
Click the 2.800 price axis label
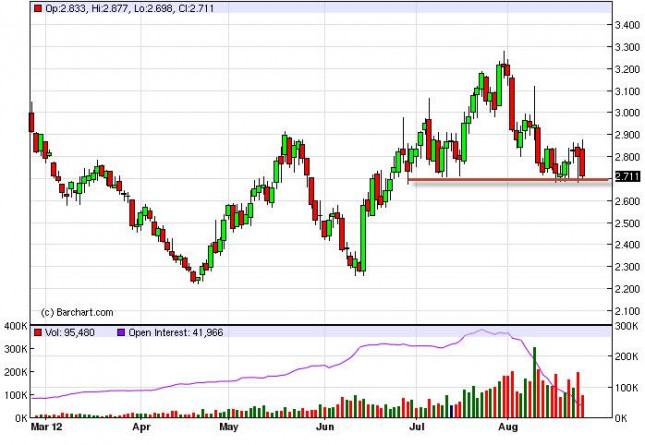[x=627, y=157]
